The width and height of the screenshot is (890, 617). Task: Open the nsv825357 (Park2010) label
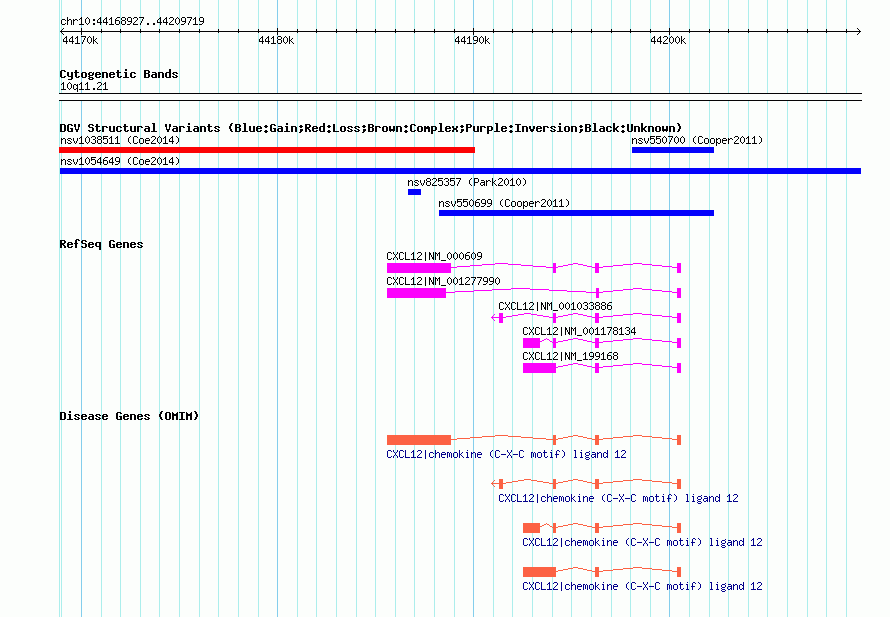tap(467, 182)
